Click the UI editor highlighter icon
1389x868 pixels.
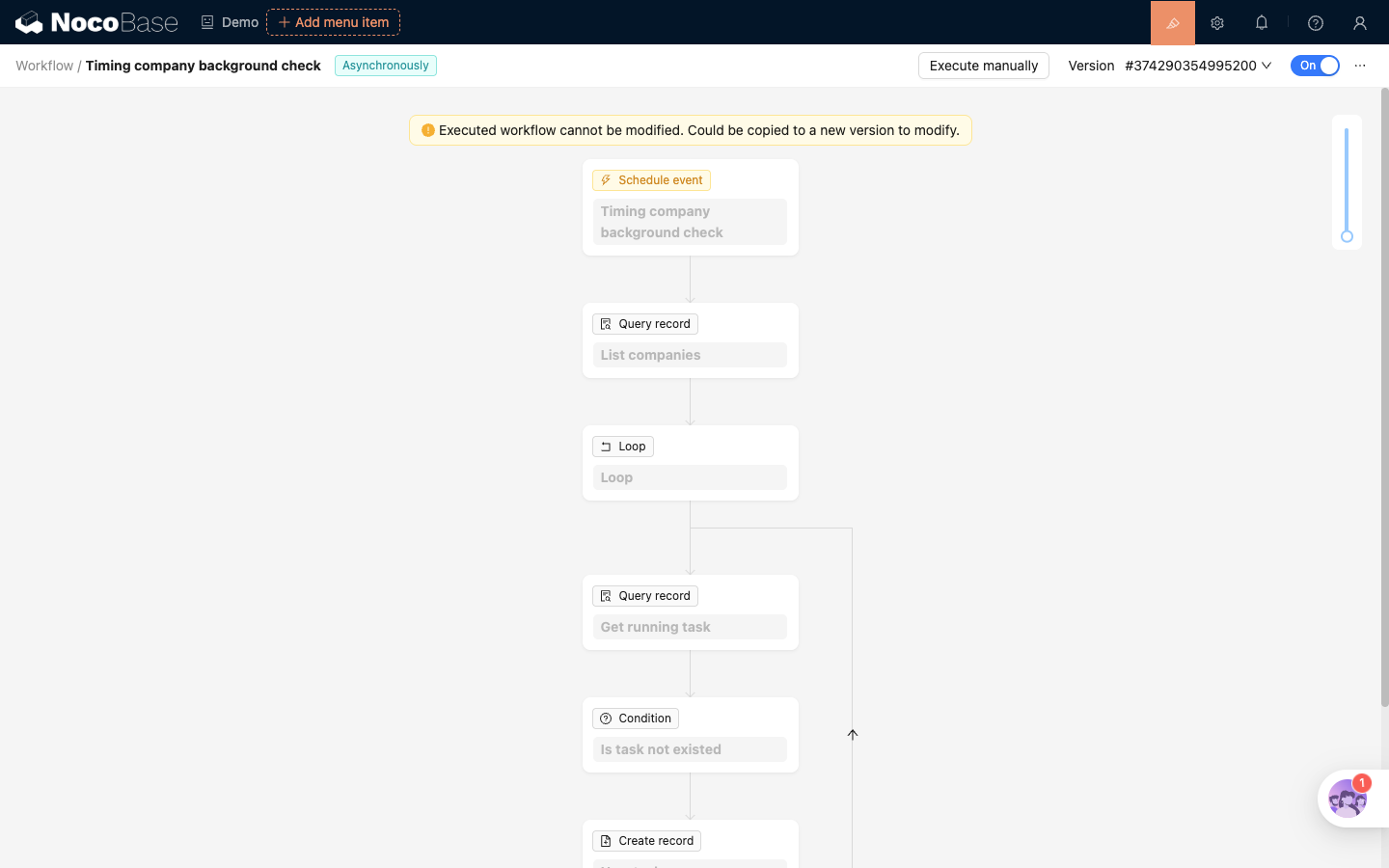point(1173,23)
